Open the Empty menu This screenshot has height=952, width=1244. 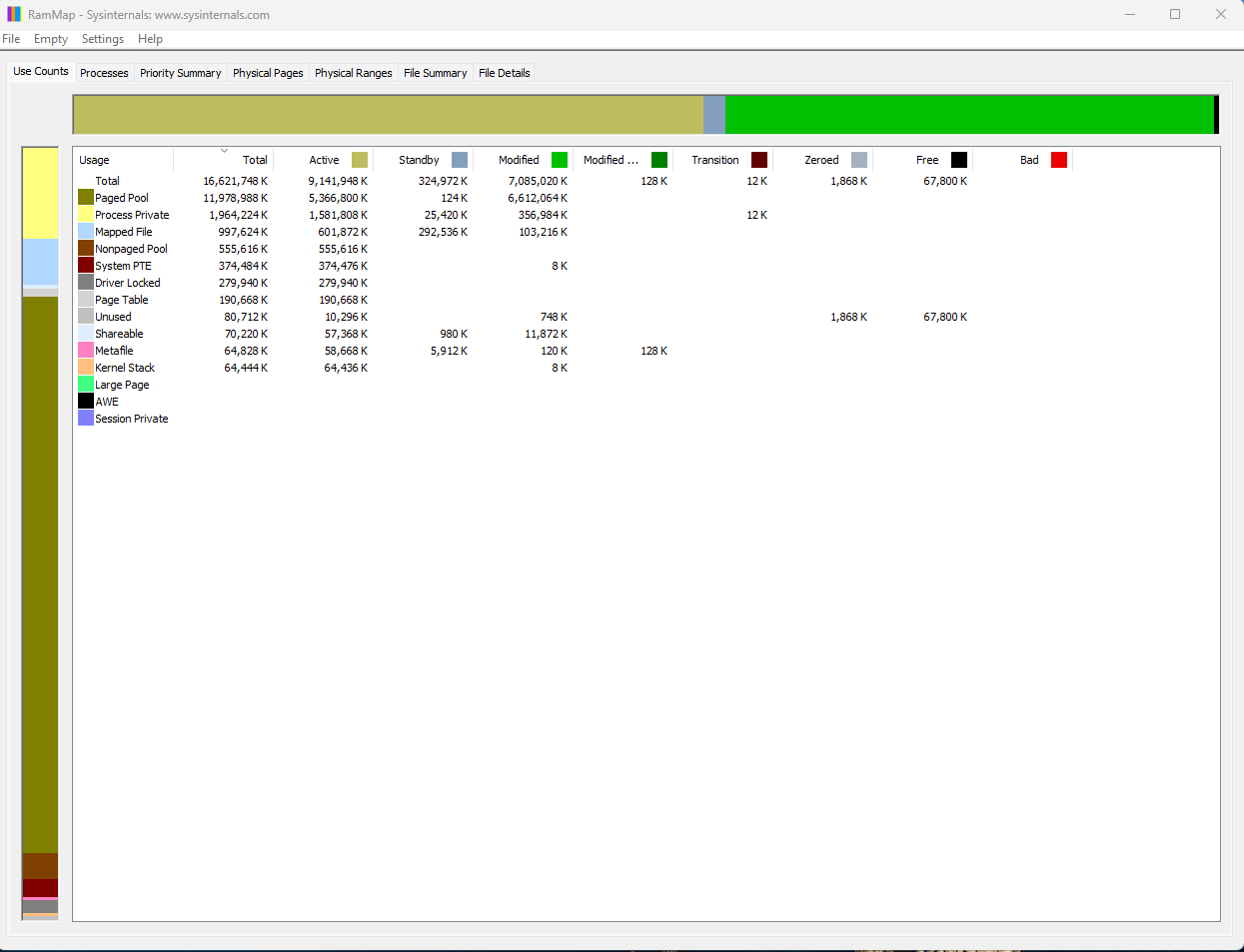(50, 39)
